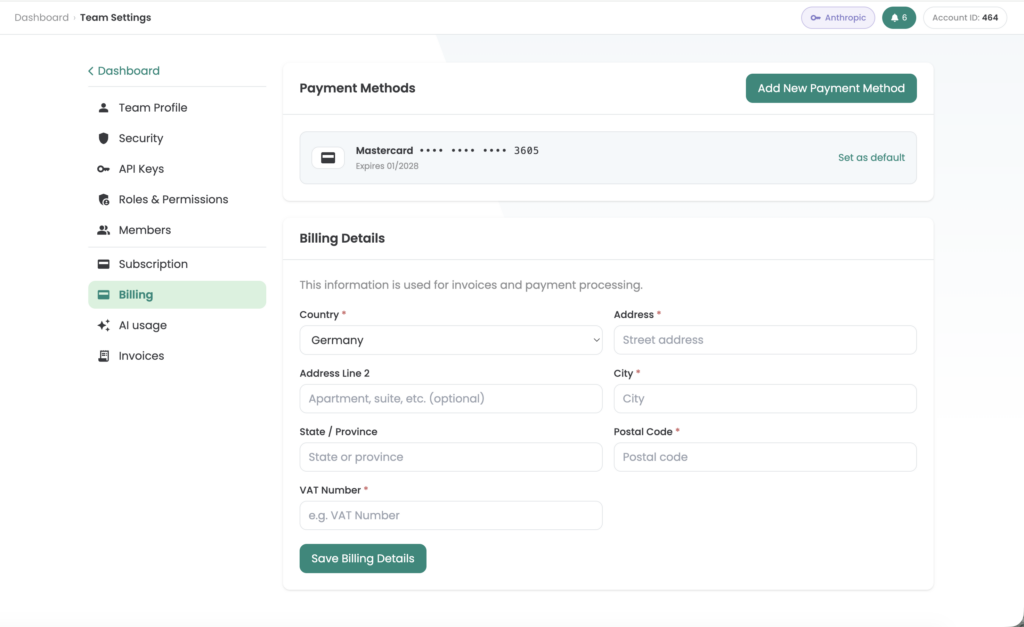Image resolution: width=1024 pixels, height=627 pixels.
Task: Click Save Billing Details button
Action: click(x=362, y=558)
